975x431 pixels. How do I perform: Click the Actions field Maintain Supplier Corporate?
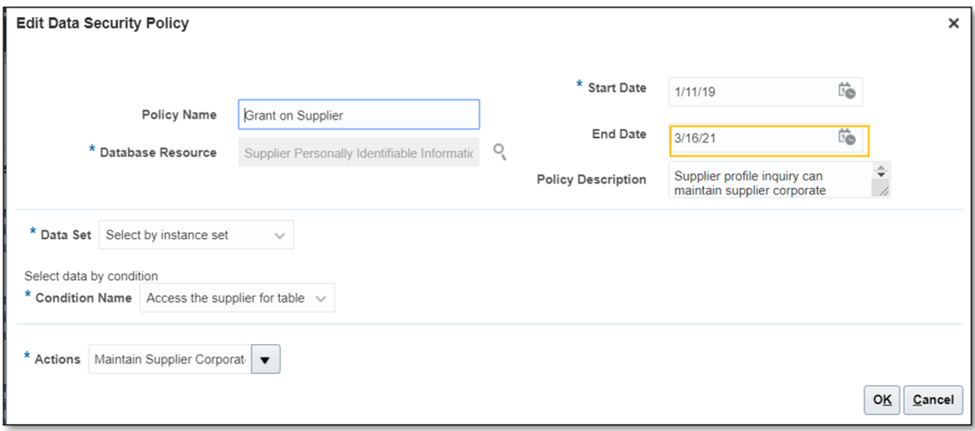(170, 359)
